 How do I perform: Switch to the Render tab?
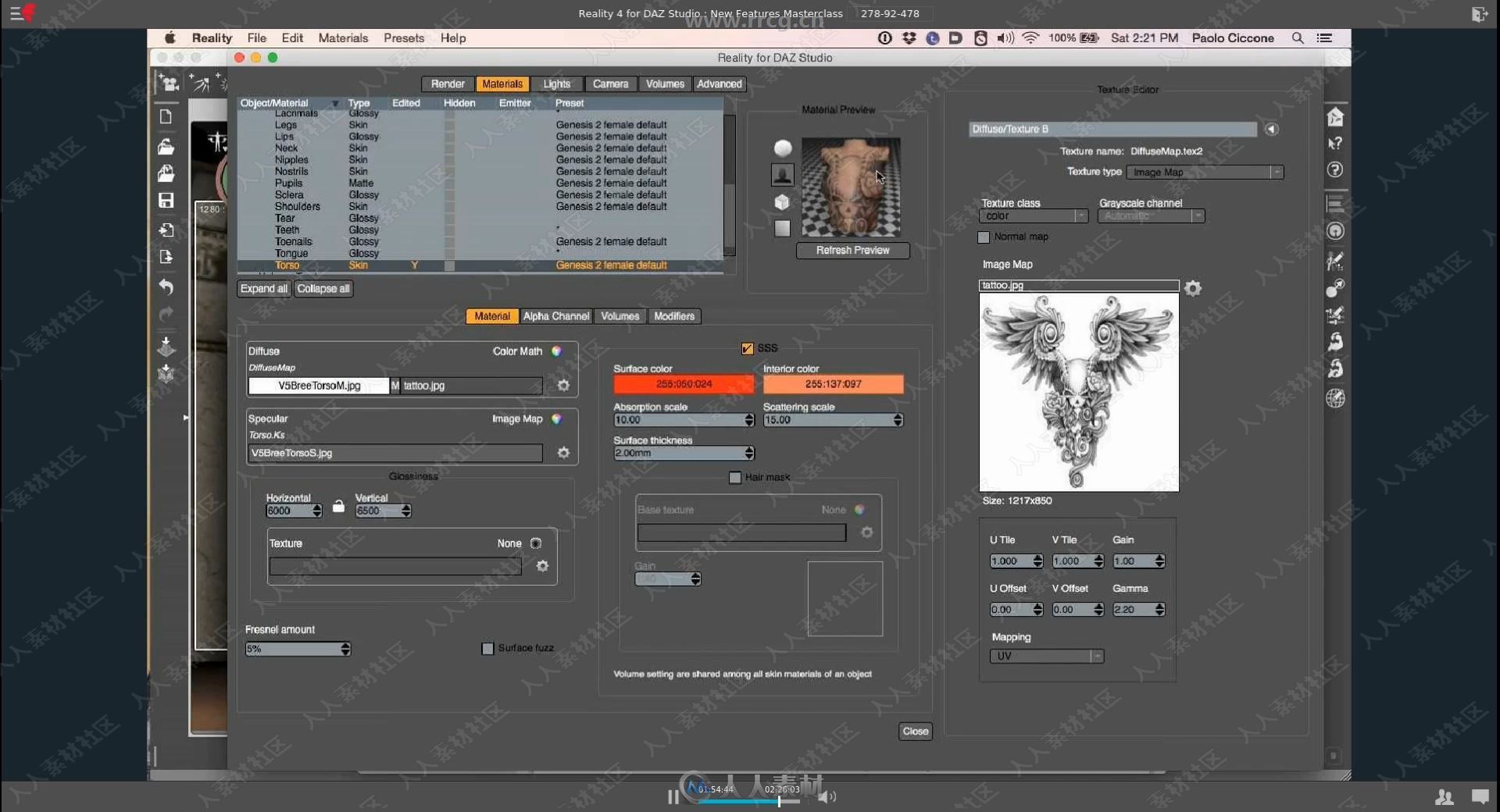pyautogui.click(x=448, y=84)
